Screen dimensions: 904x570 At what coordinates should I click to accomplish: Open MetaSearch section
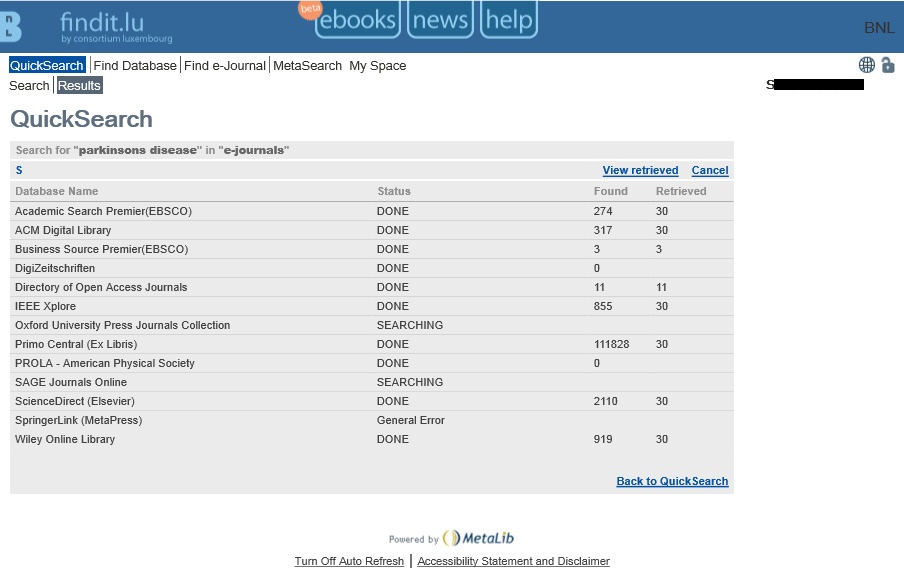307,66
